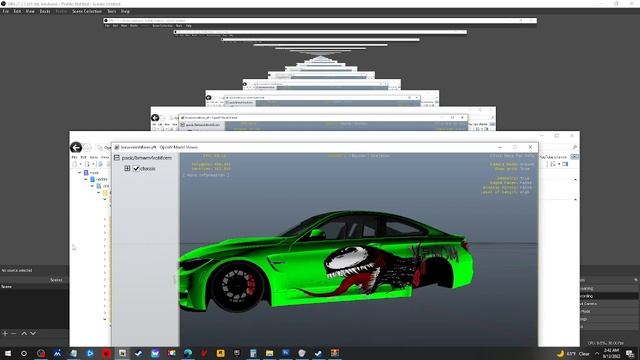Click the OpenIV back arrow button
This screenshot has height=360, width=640.
(76, 147)
